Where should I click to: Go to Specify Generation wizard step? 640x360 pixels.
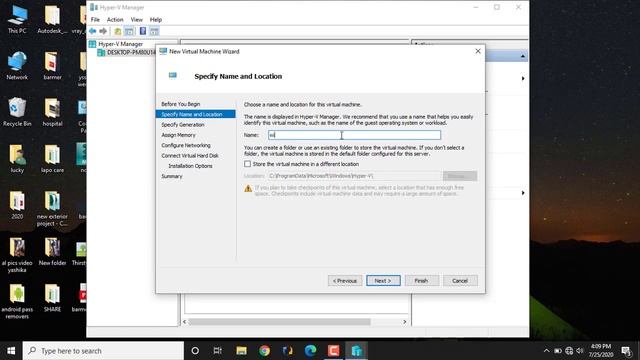(183, 124)
